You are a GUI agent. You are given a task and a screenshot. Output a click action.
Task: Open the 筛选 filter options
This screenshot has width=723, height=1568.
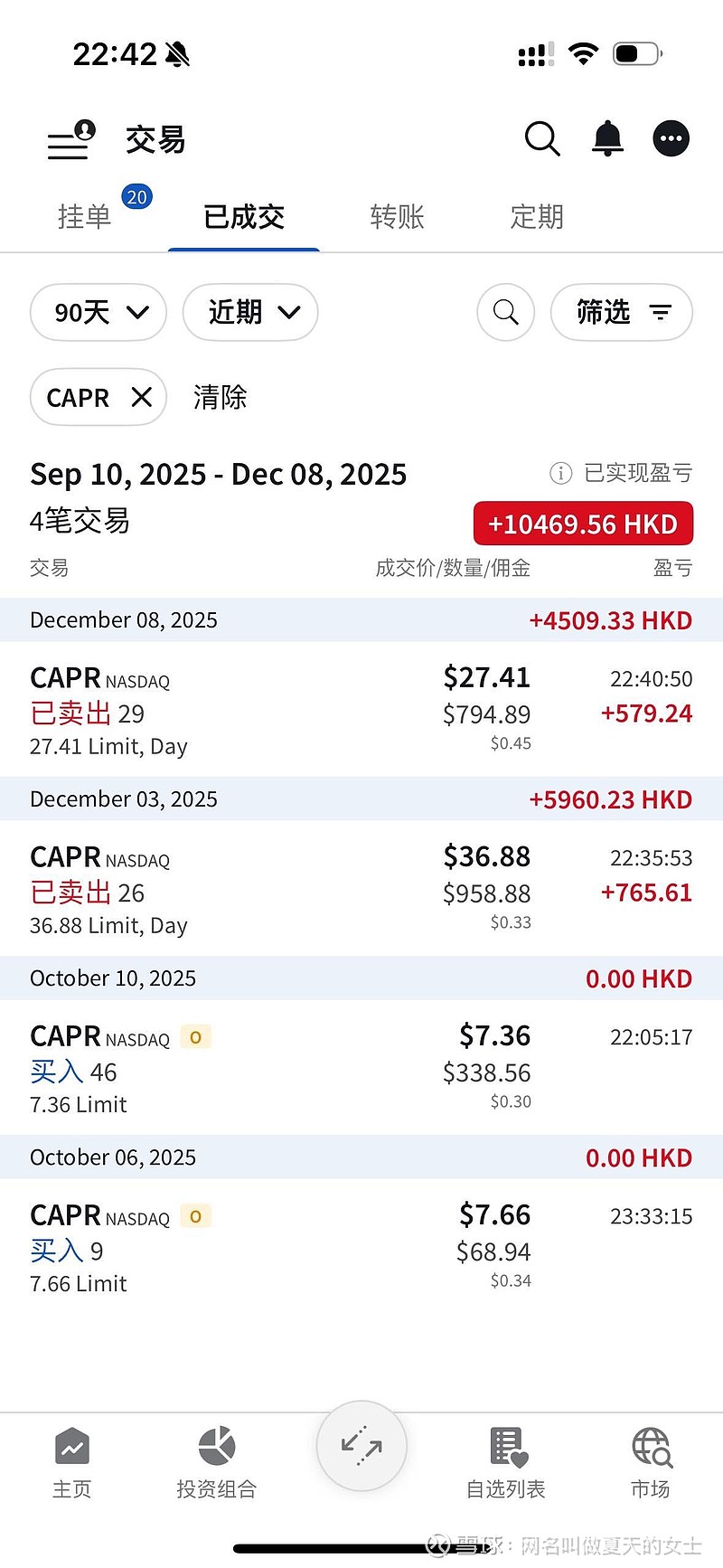click(x=622, y=313)
